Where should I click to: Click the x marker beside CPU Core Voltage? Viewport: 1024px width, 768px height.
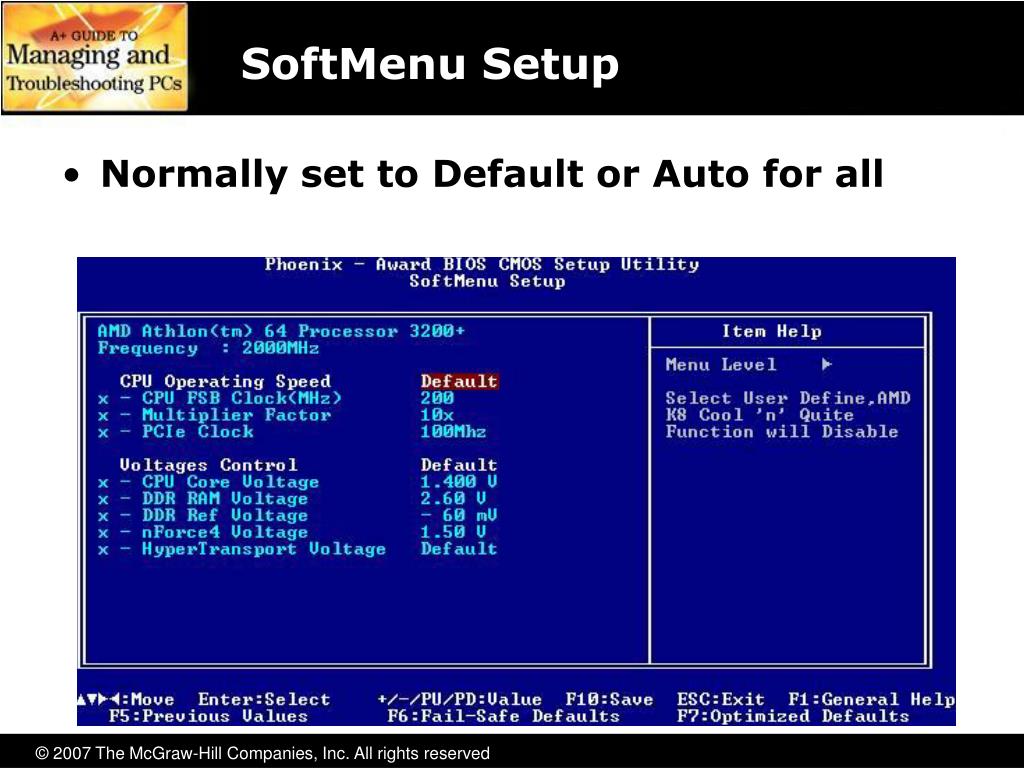[x=103, y=483]
